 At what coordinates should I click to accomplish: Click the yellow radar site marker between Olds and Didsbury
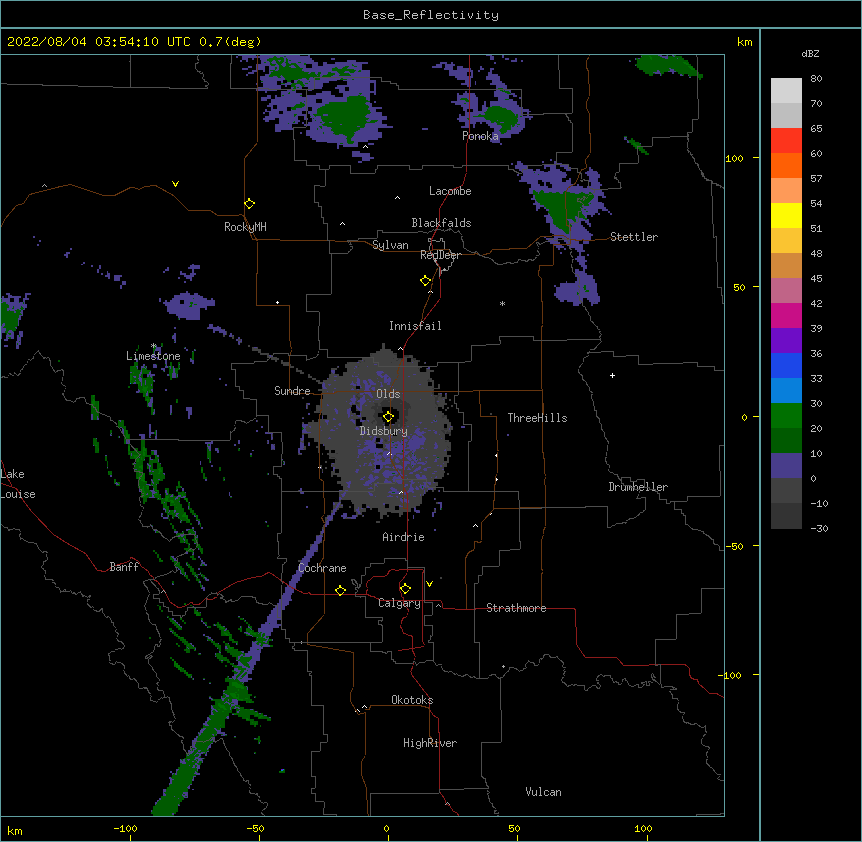pos(388,417)
